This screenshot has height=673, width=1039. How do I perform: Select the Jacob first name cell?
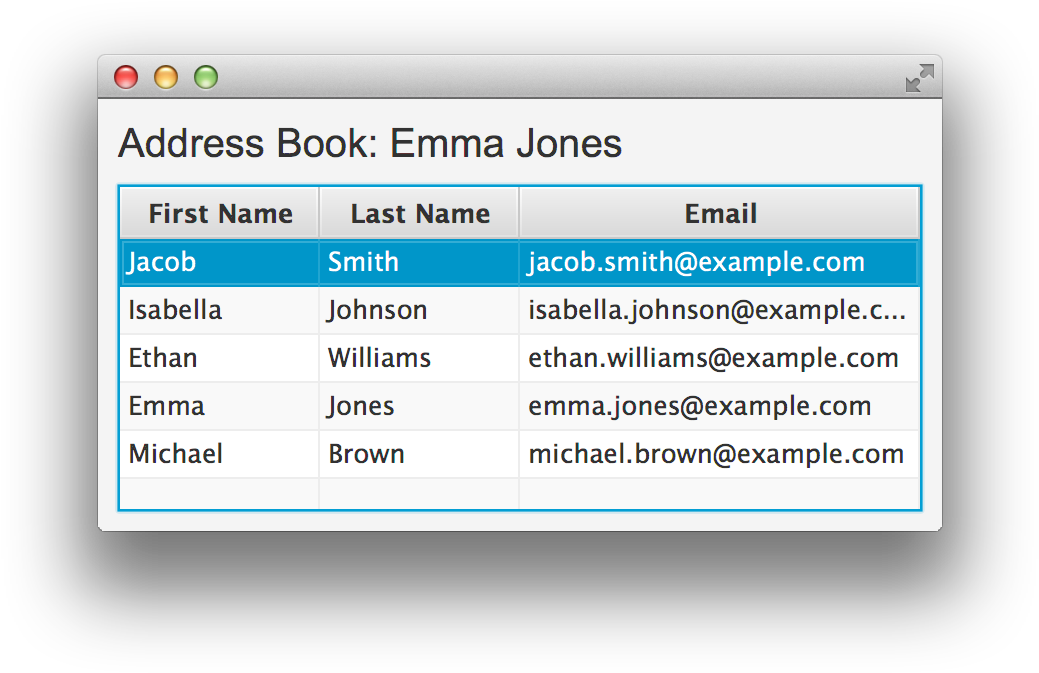pos(162,262)
